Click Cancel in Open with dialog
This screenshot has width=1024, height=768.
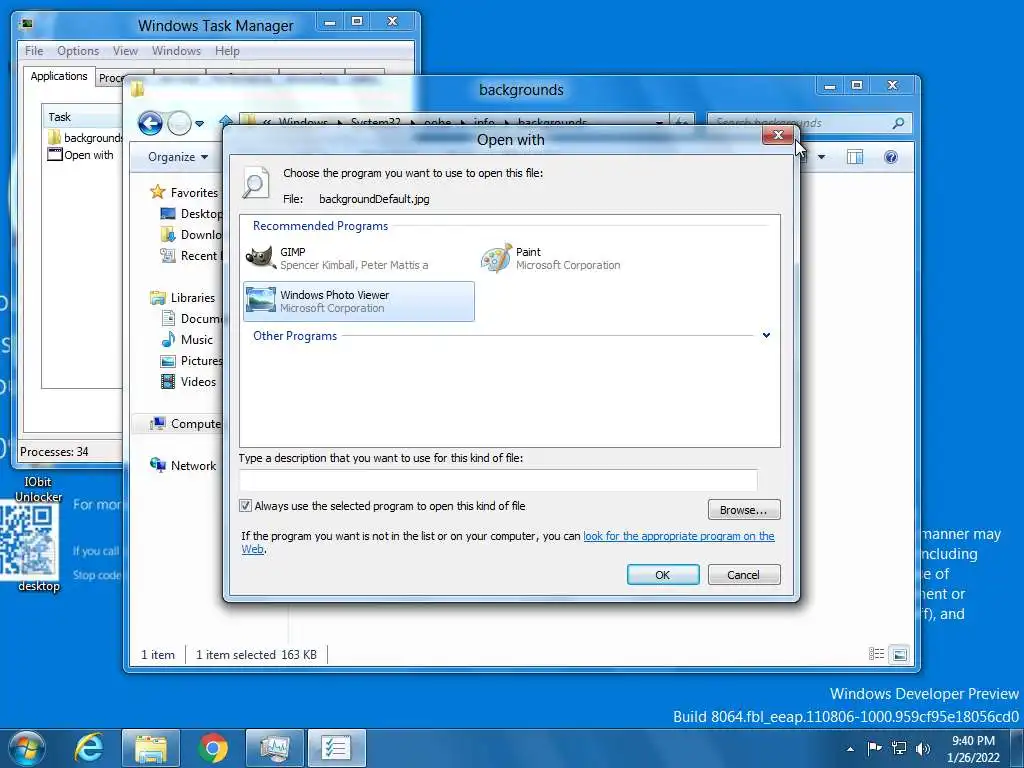click(x=744, y=575)
